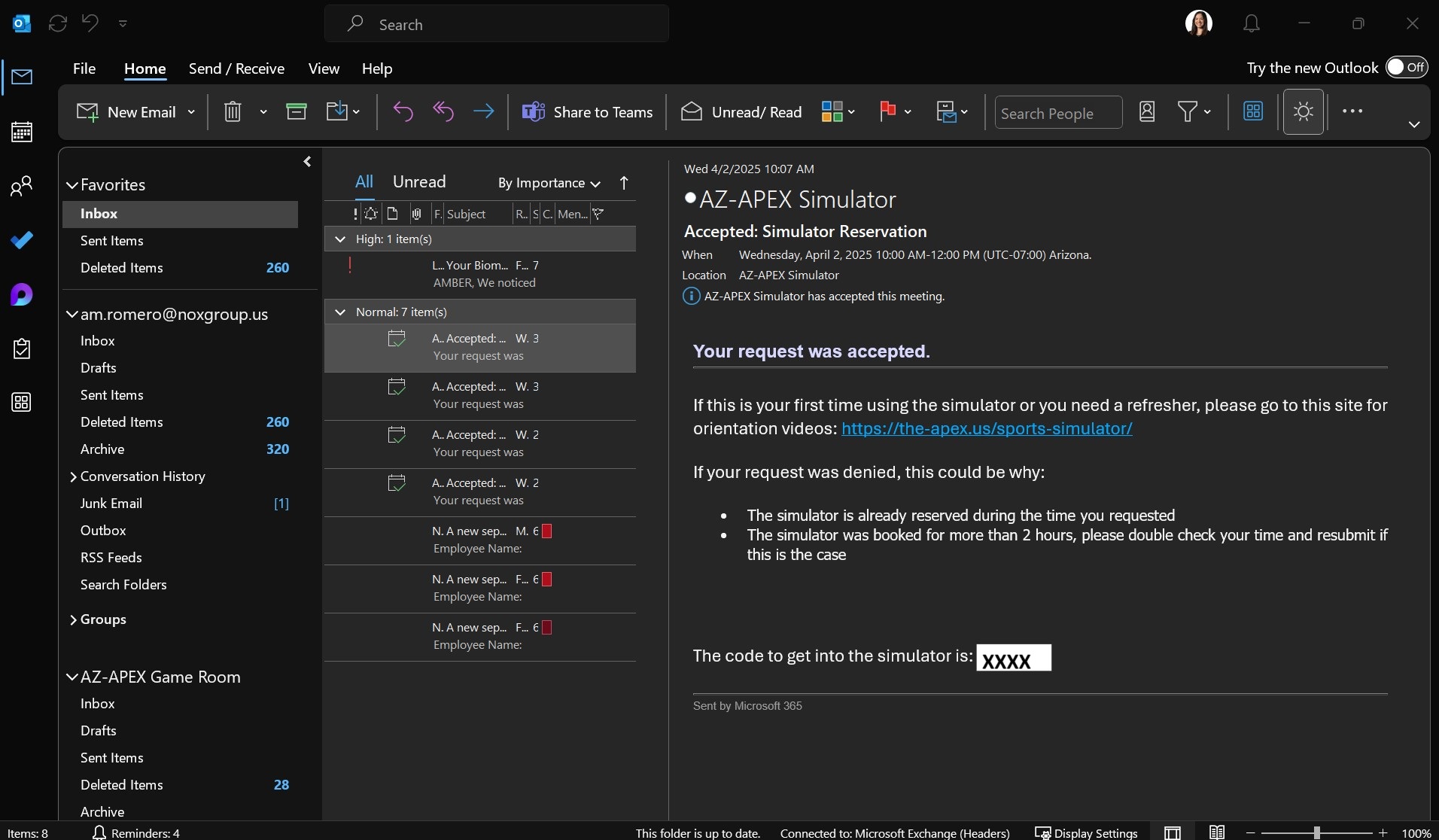Click the Search People field
Screen dimensions: 1439x840
pyautogui.click(x=1058, y=112)
